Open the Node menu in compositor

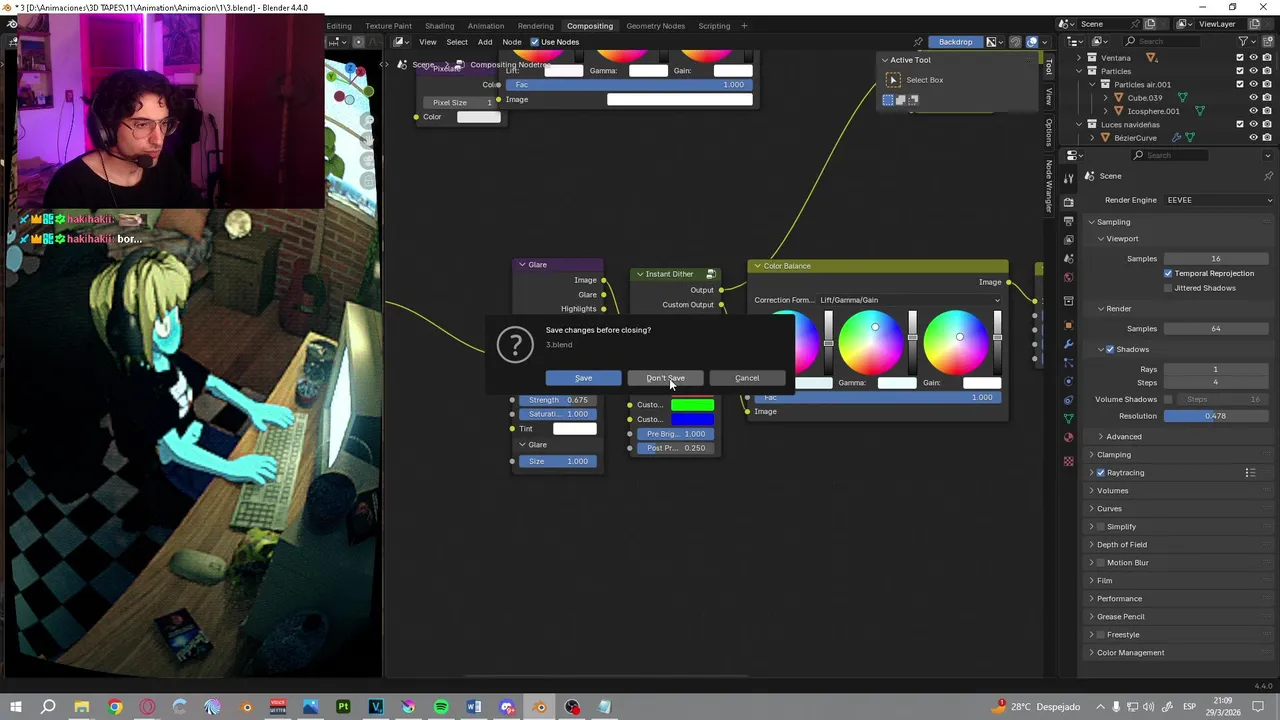point(511,42)
